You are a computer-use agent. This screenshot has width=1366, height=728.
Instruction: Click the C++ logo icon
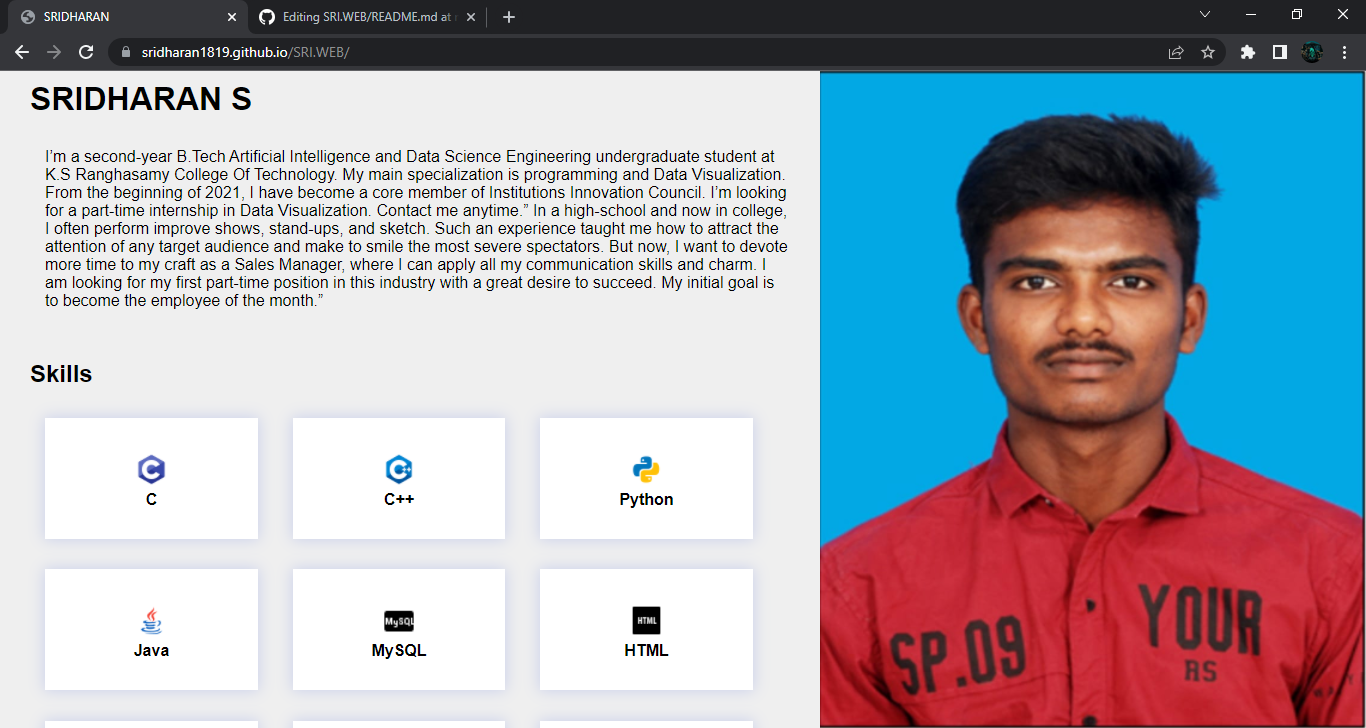coord(399,469)
